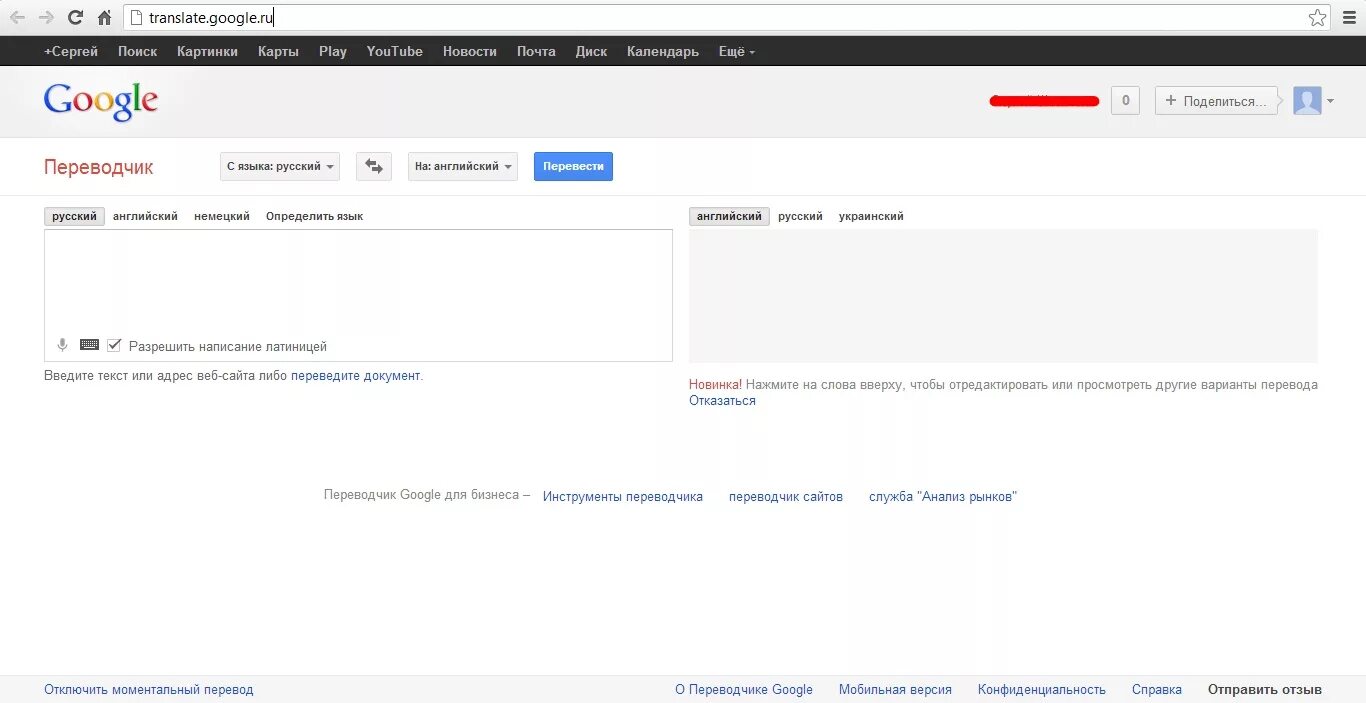This screenshot has width=1366, height=703.
Task: Open 'Инструменты переводчика' link
Action: point(623,497)
